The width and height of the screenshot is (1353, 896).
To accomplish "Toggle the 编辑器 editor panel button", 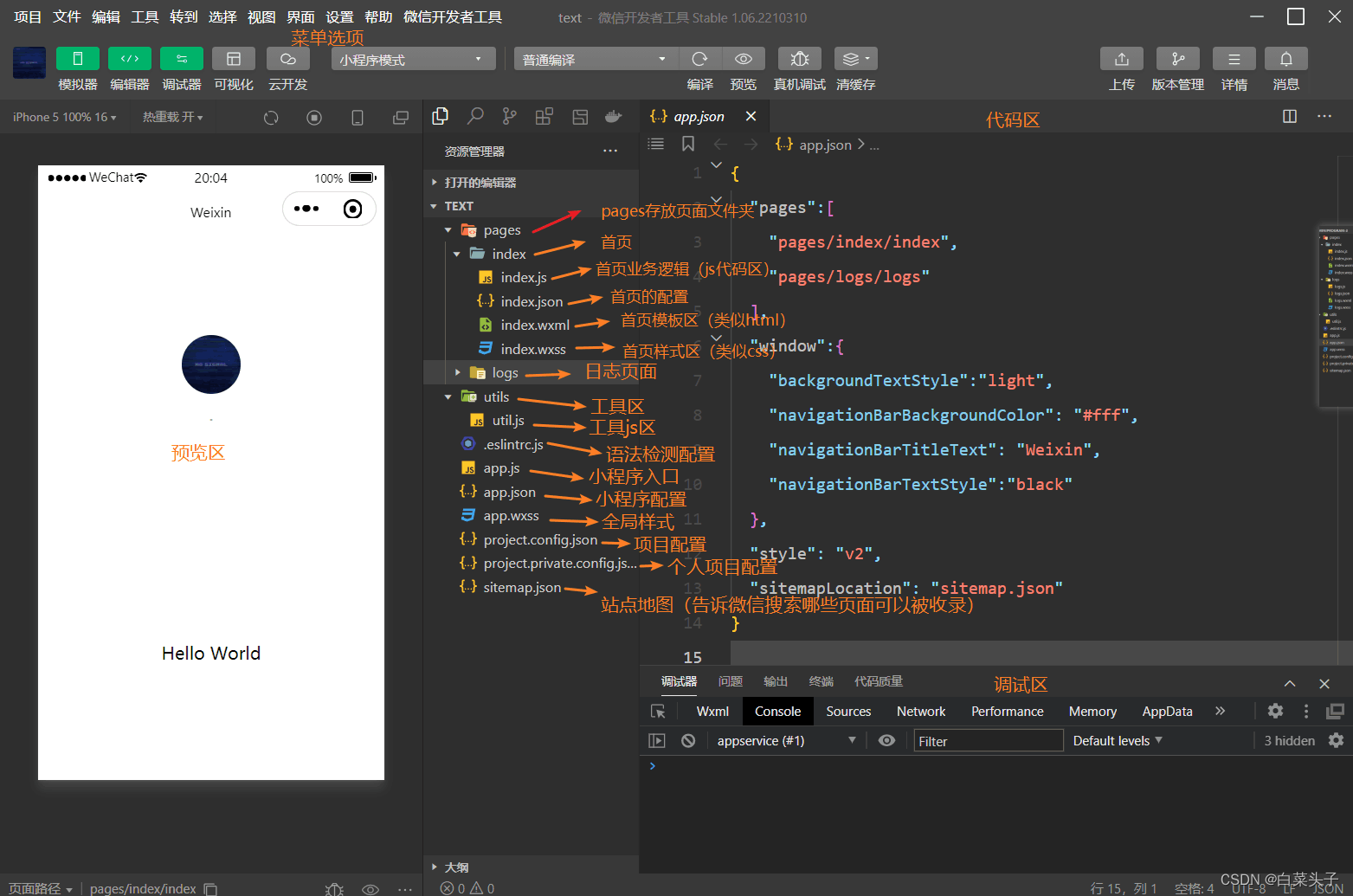I will coord(130,59).
